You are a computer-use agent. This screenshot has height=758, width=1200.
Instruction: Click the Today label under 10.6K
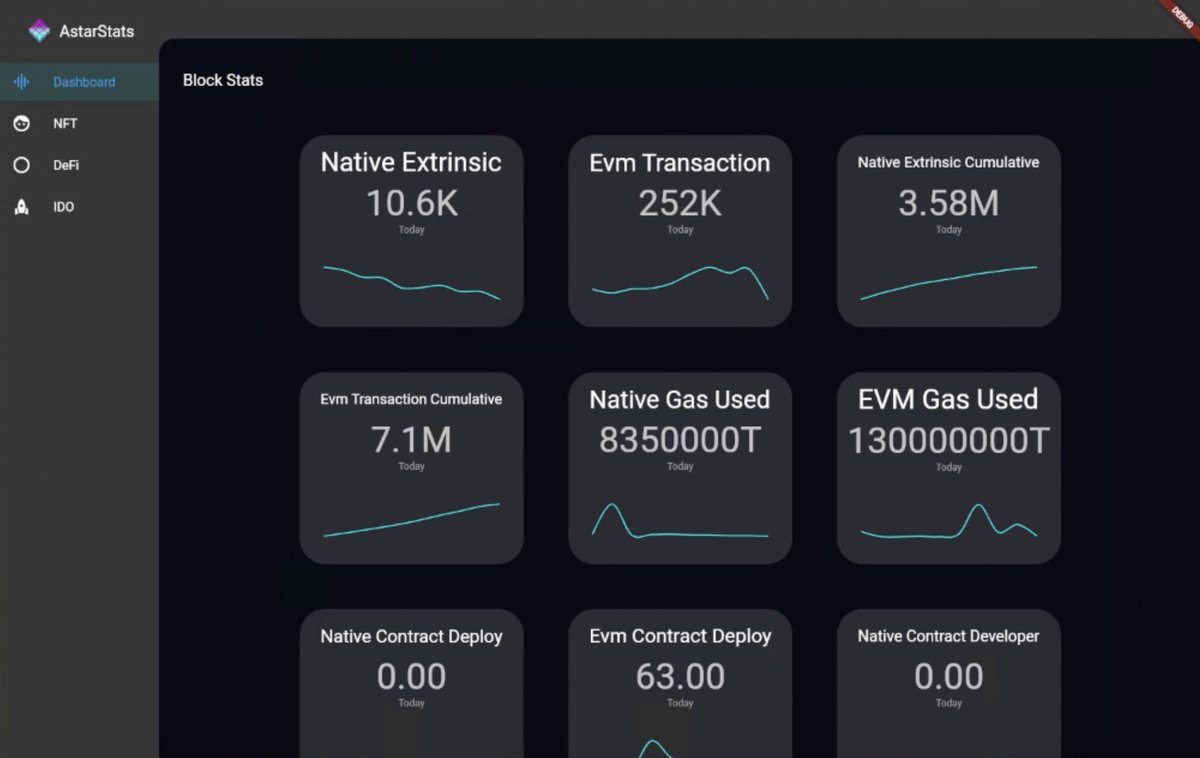point(411,230)
